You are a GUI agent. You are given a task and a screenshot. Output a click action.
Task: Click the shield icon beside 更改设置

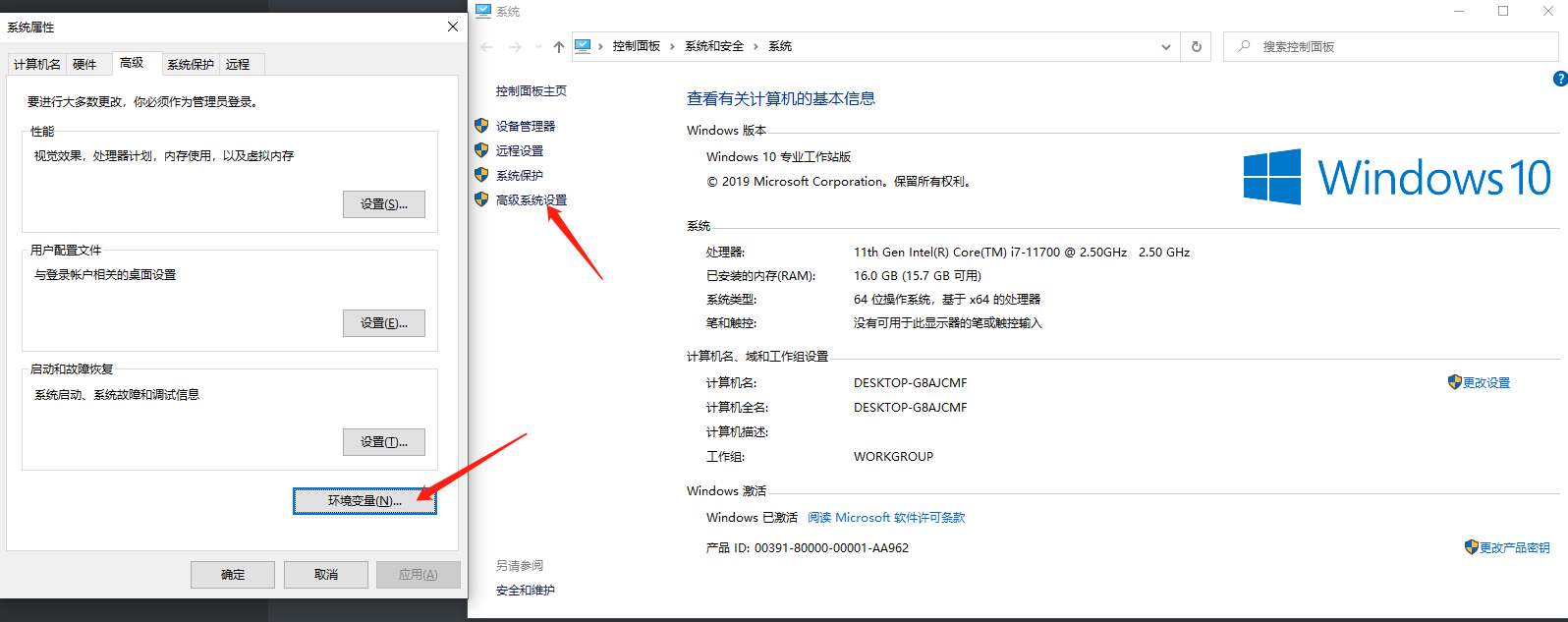pos(1455,382)
